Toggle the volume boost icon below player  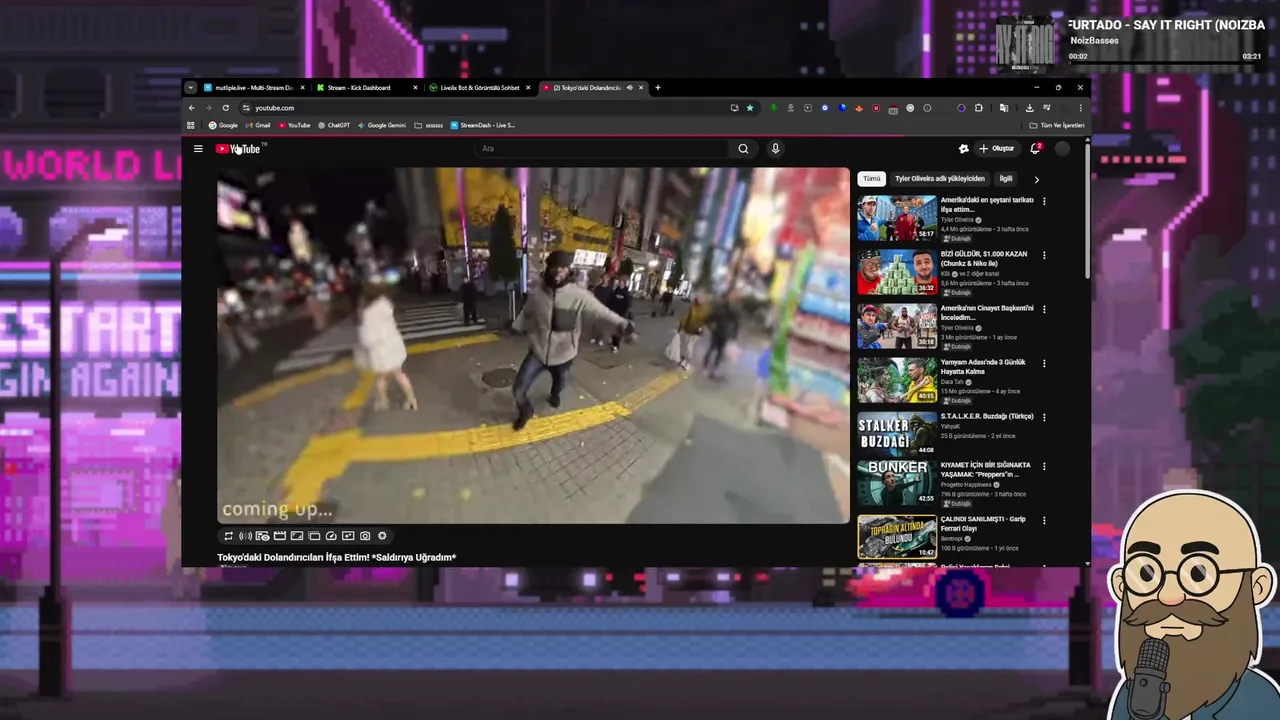245,536
